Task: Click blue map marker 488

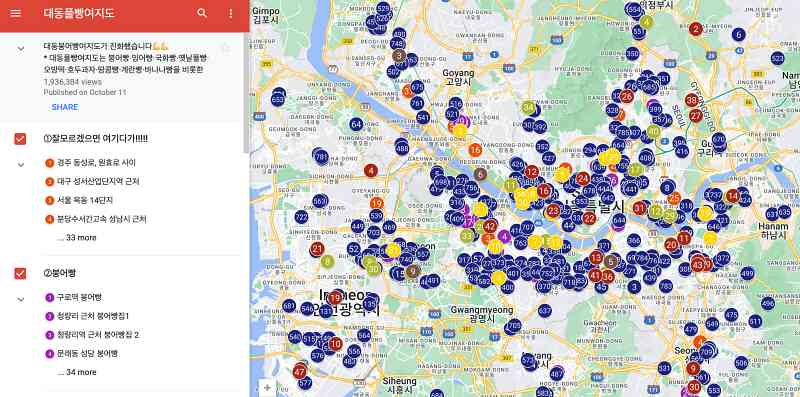Action: pos(402,149)
